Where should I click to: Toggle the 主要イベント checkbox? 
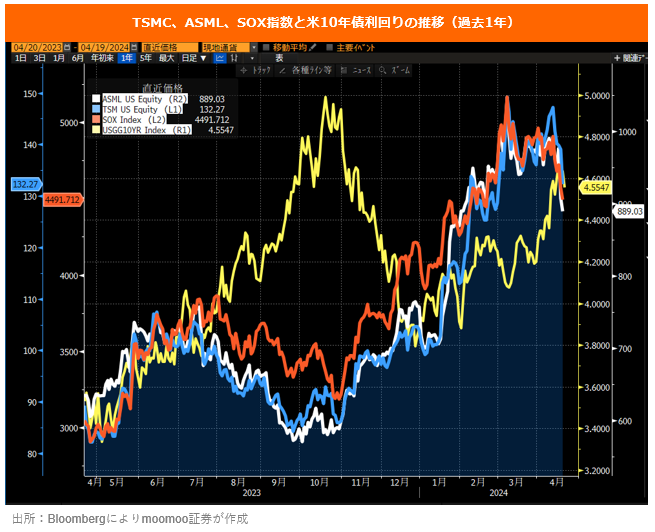pyautogui.click(x=330, y=47)
